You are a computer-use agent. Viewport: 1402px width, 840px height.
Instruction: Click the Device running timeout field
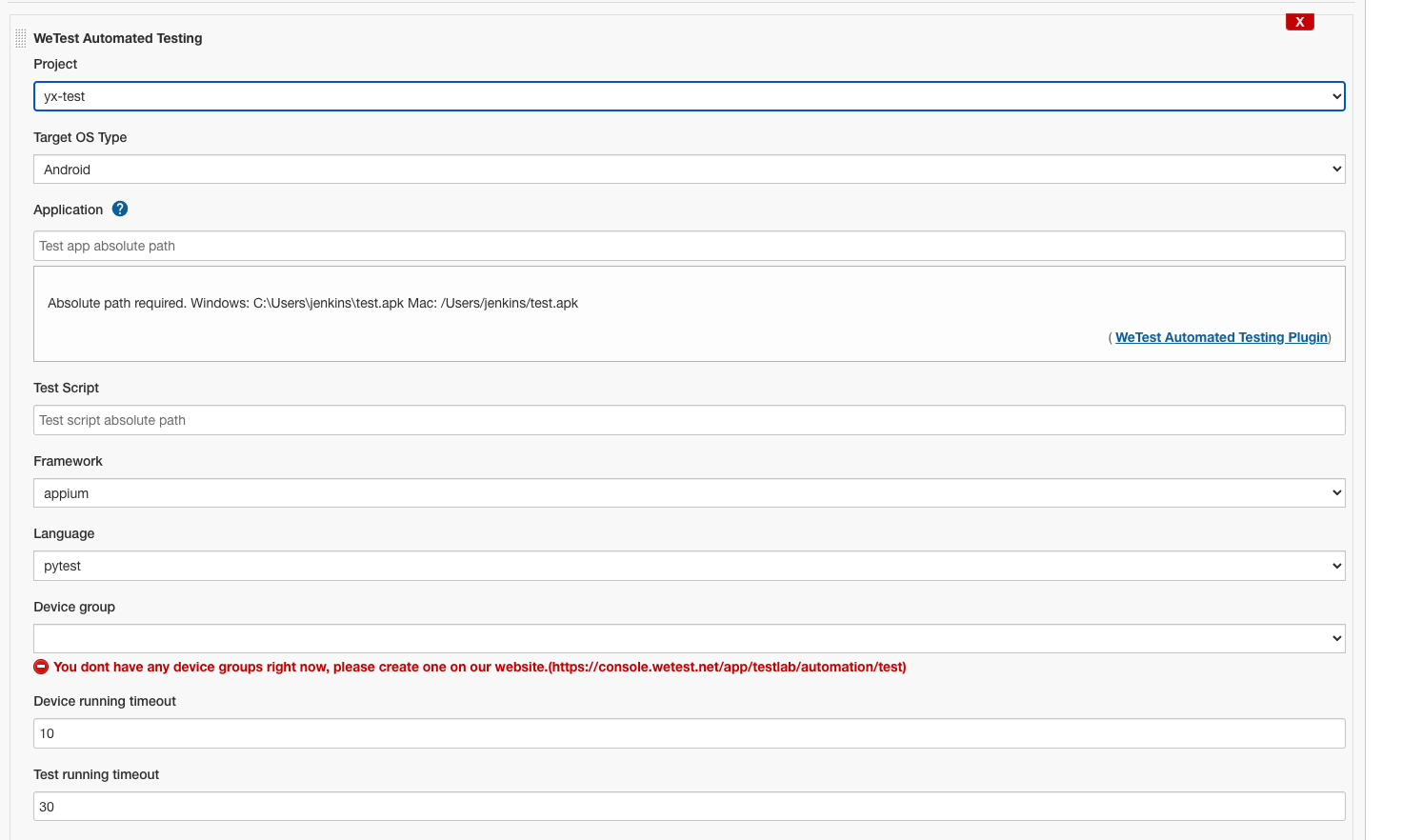tap(689, 733)
